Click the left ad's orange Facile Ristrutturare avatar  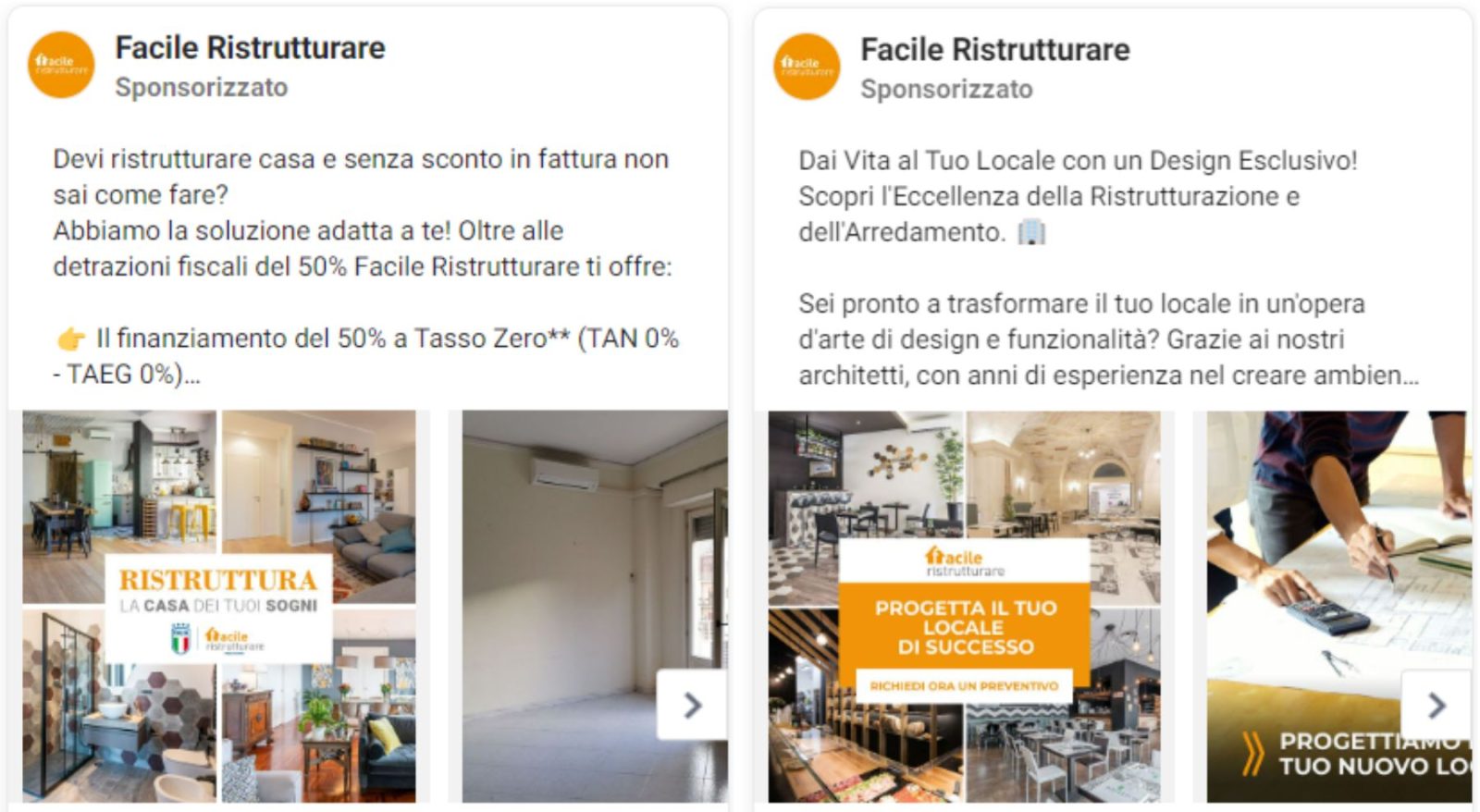point(61,65)
